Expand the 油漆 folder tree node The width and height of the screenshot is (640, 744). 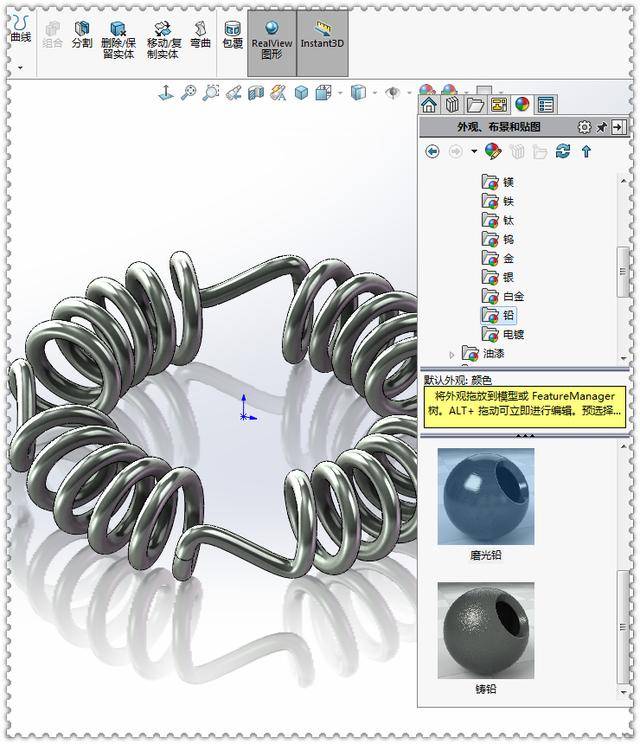point(451,354)
